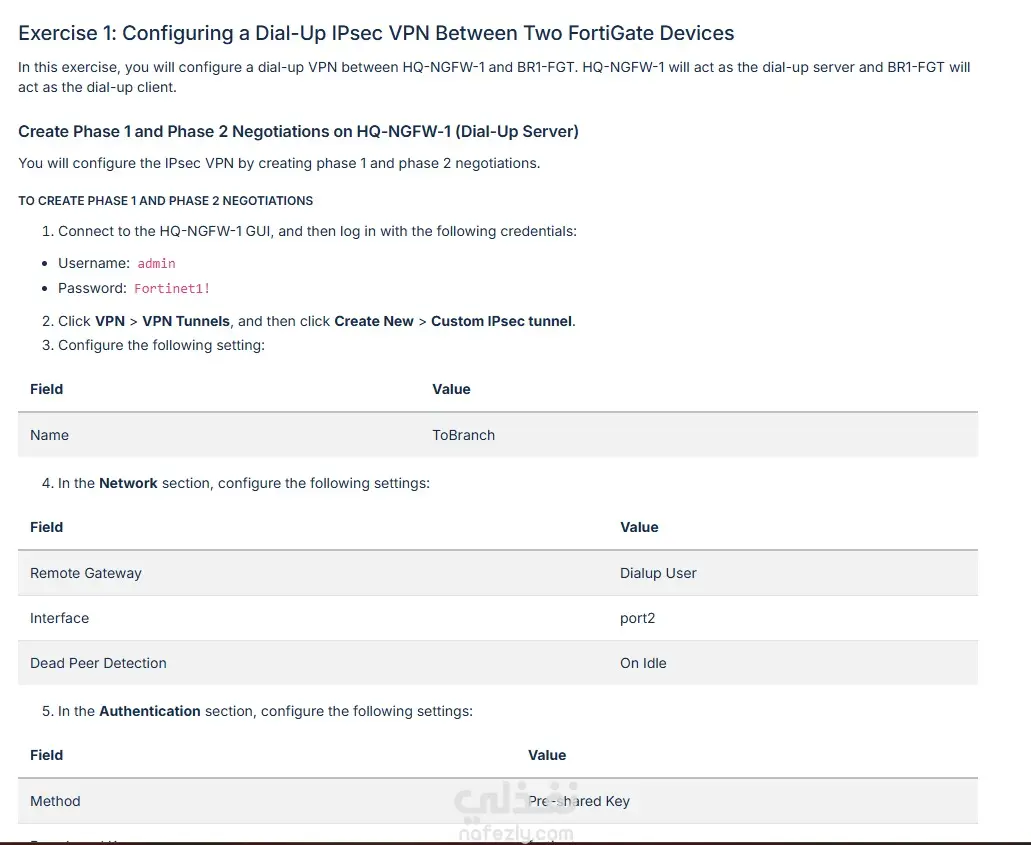Click the uppercase "TO CREATE PHASE 1" label

[166, 201]
